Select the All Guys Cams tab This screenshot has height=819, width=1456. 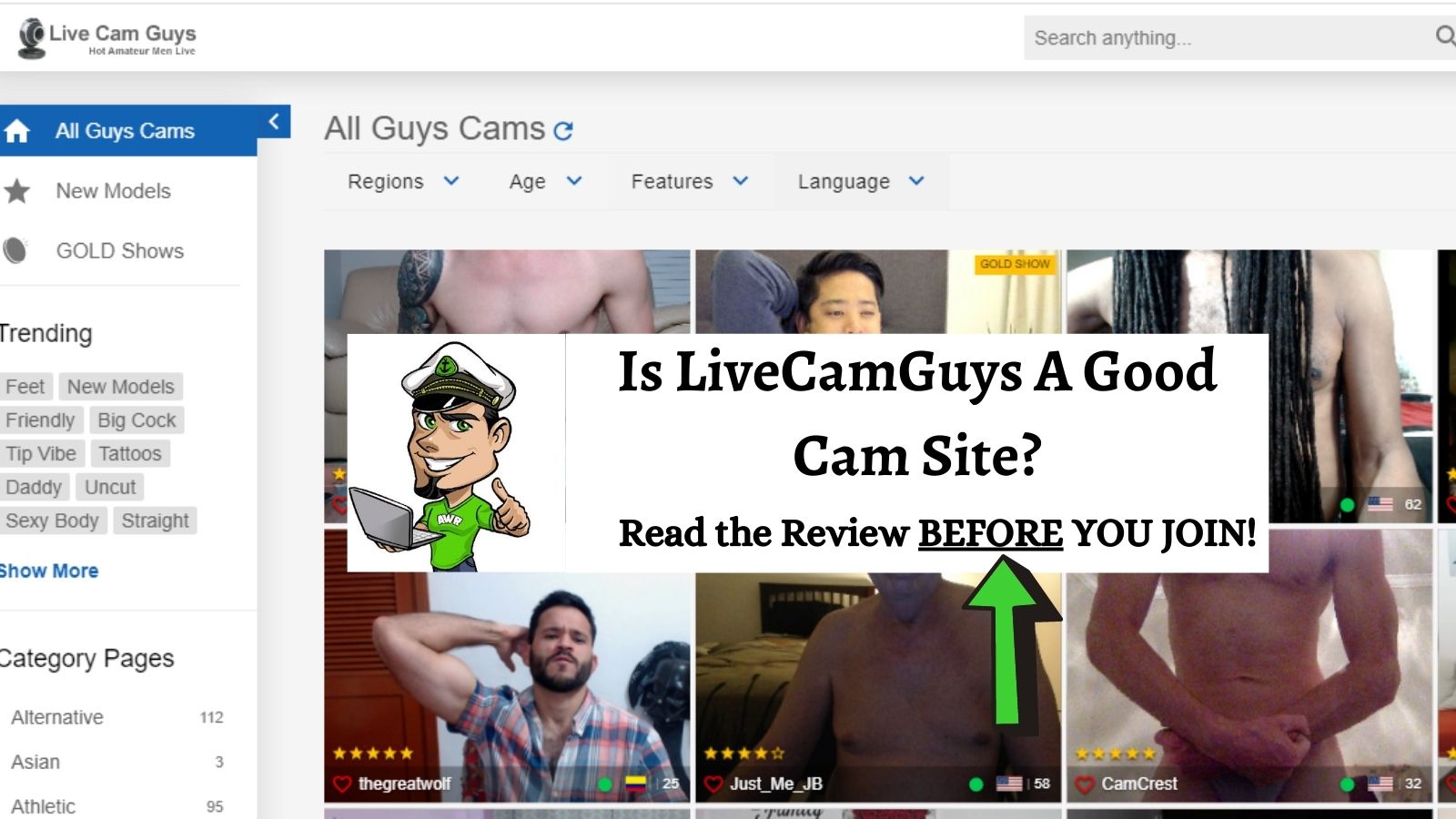pos(125,131)
